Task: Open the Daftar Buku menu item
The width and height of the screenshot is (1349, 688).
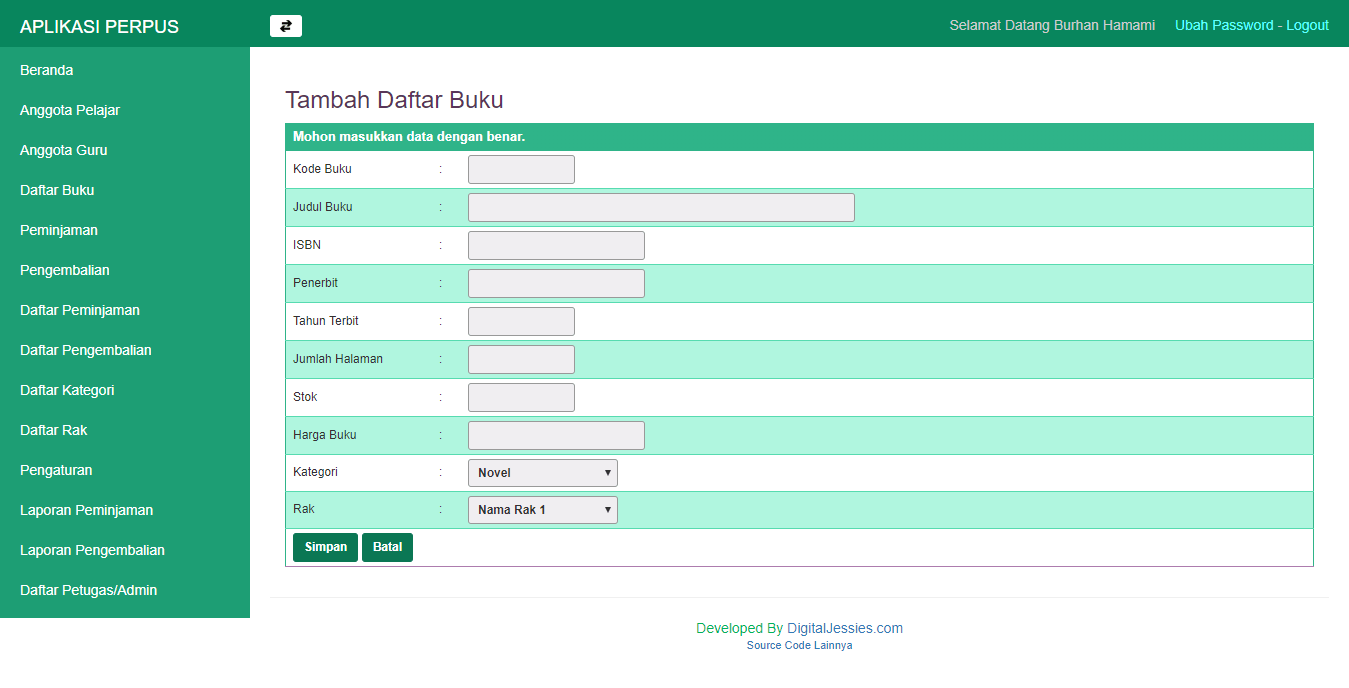Action: point(56,190)
